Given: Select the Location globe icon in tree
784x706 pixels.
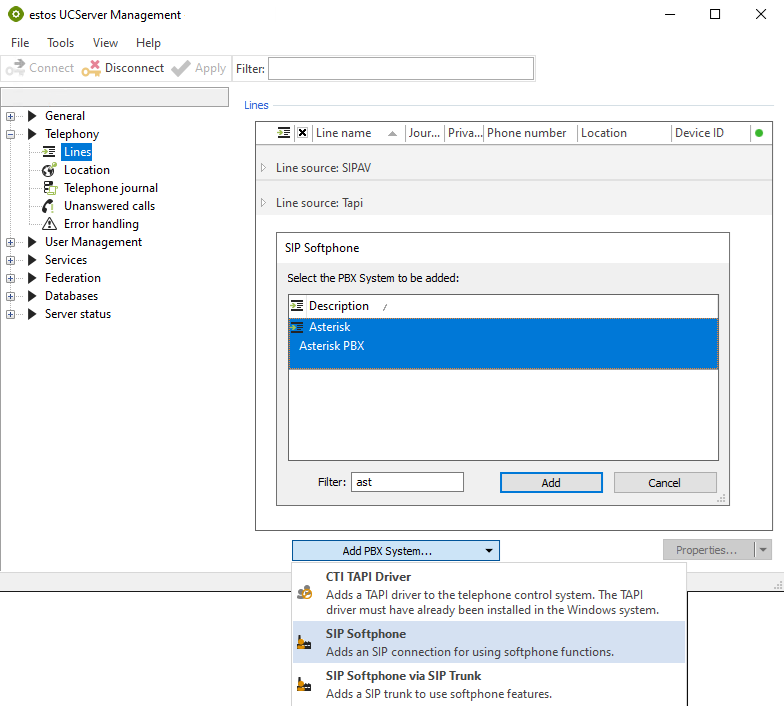Looking at the screenshot, I should coord(49,170).
